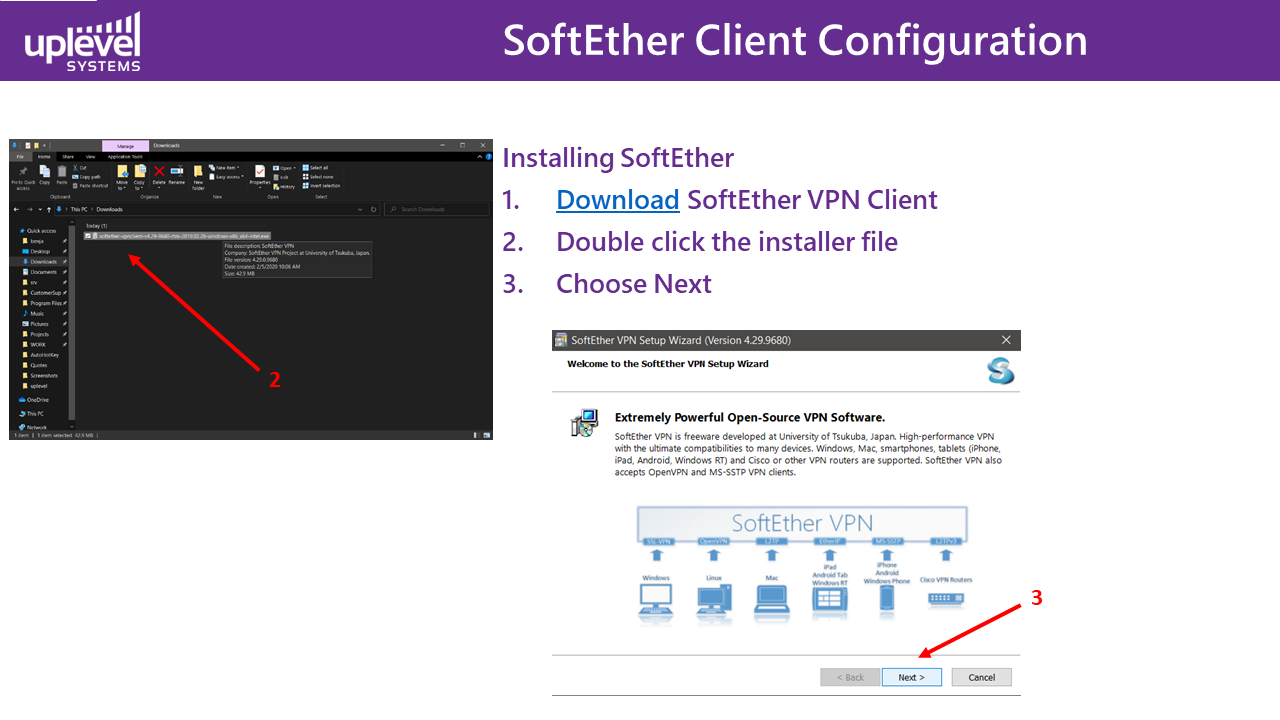Click Cancel in the Setup Wizard

click(x=982, y=677)
